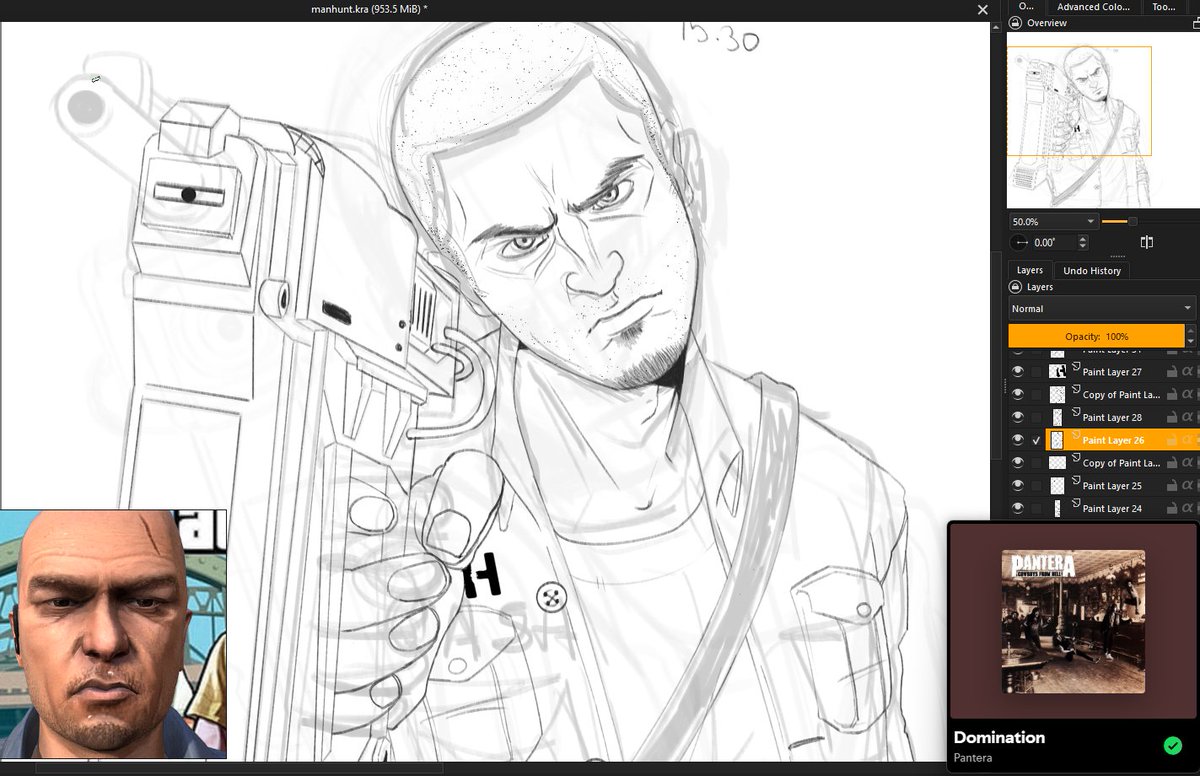Select Paint Layer 25 in the layer list
The height and width of the screenshot is (776, 1200).
[x=1112, y=486]
